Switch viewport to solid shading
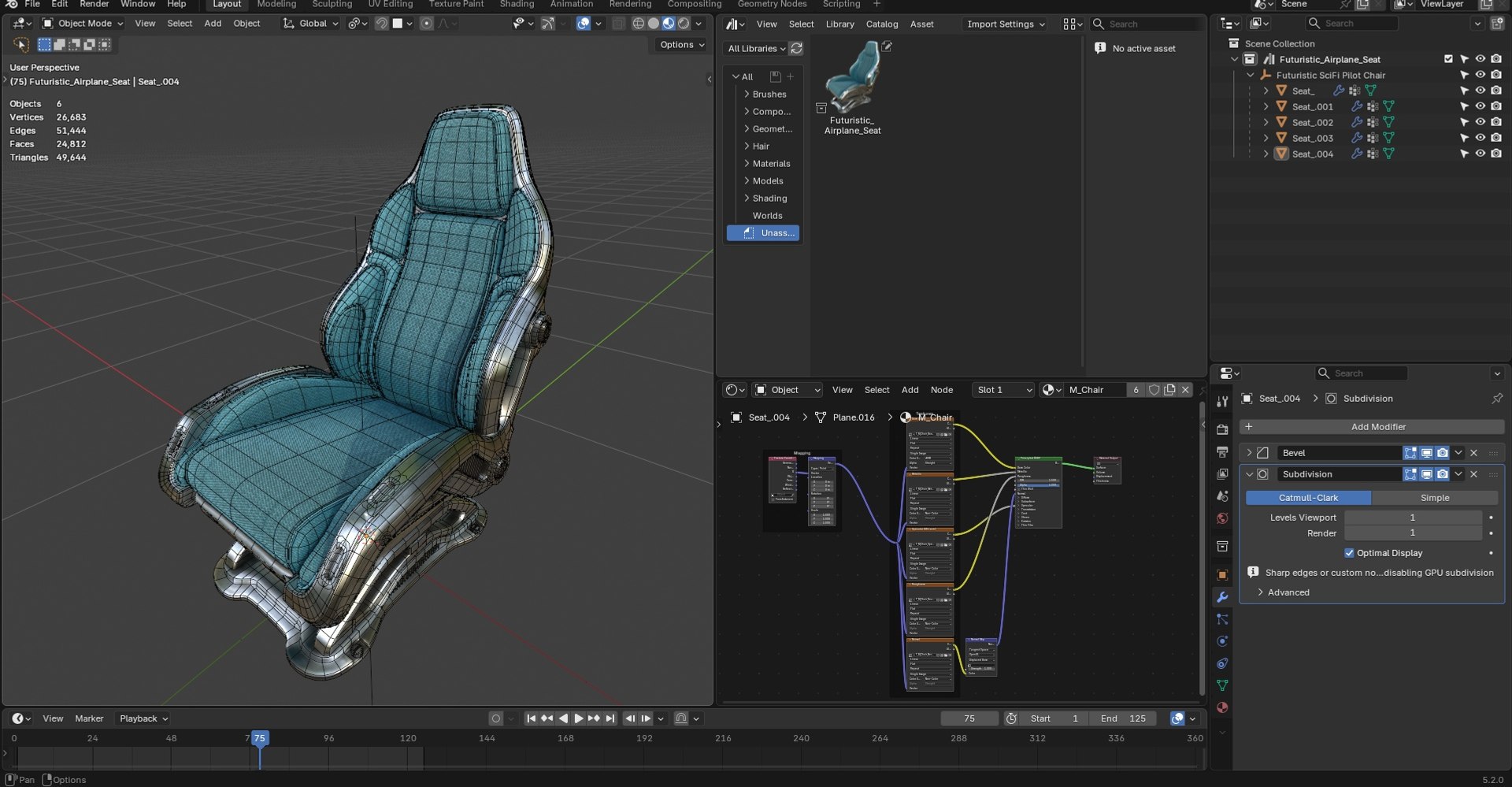The image size is (1512, 787). (x=653, y=24)
